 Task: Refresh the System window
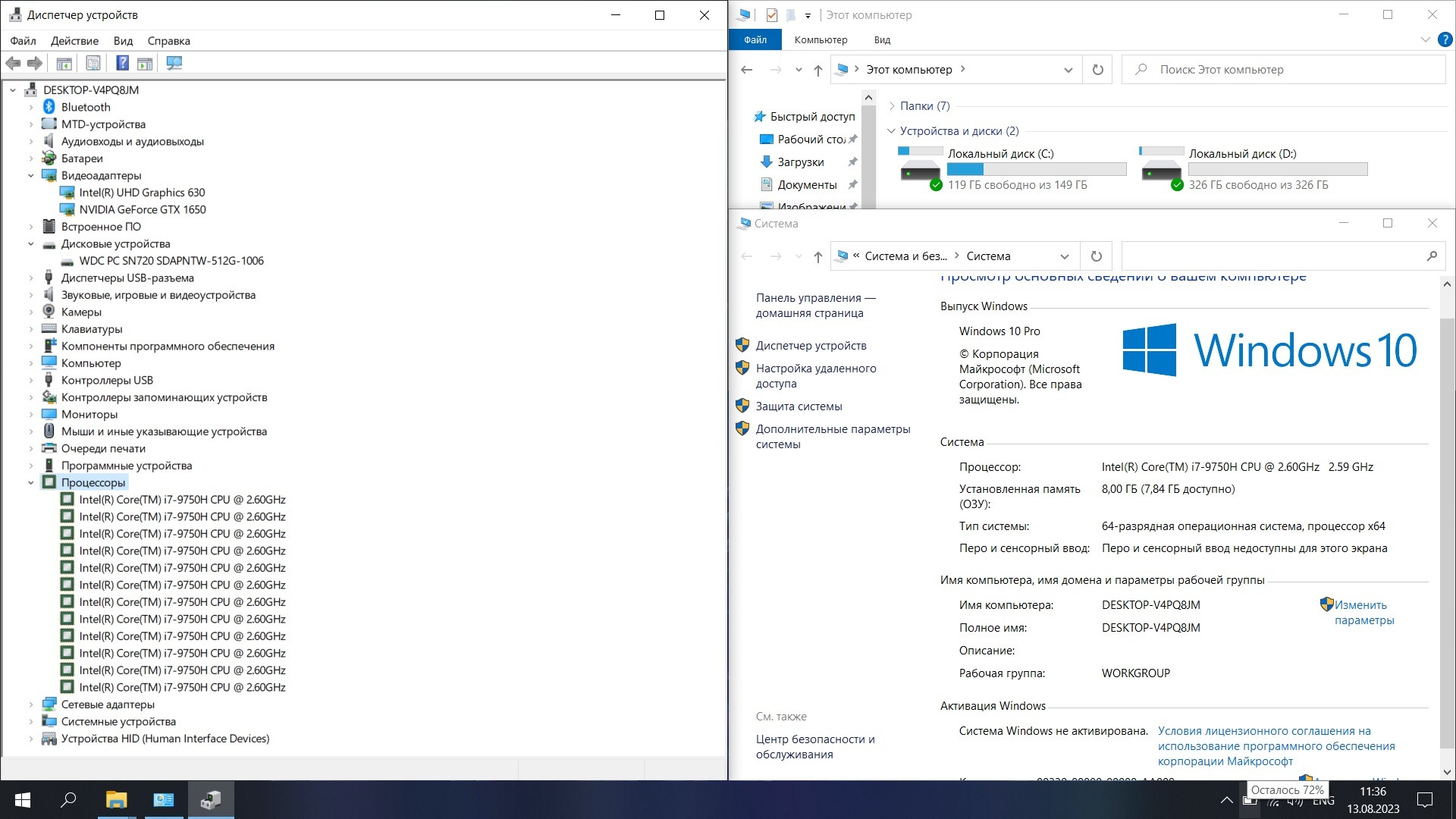click(x=1096, y=256)
